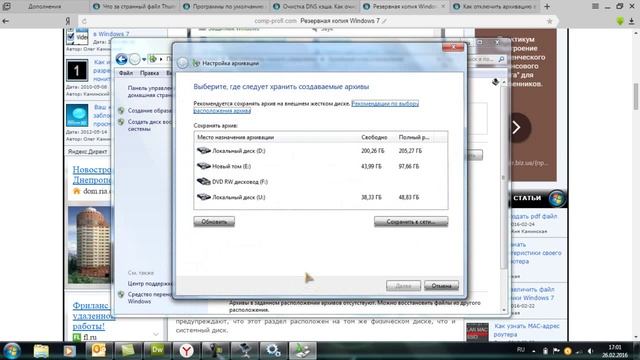Toggle Video checkbox on webpage sidebar

point(71,37)
